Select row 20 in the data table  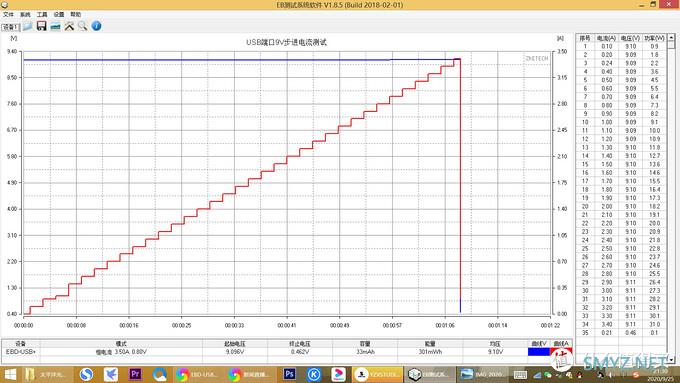[621, 206]
